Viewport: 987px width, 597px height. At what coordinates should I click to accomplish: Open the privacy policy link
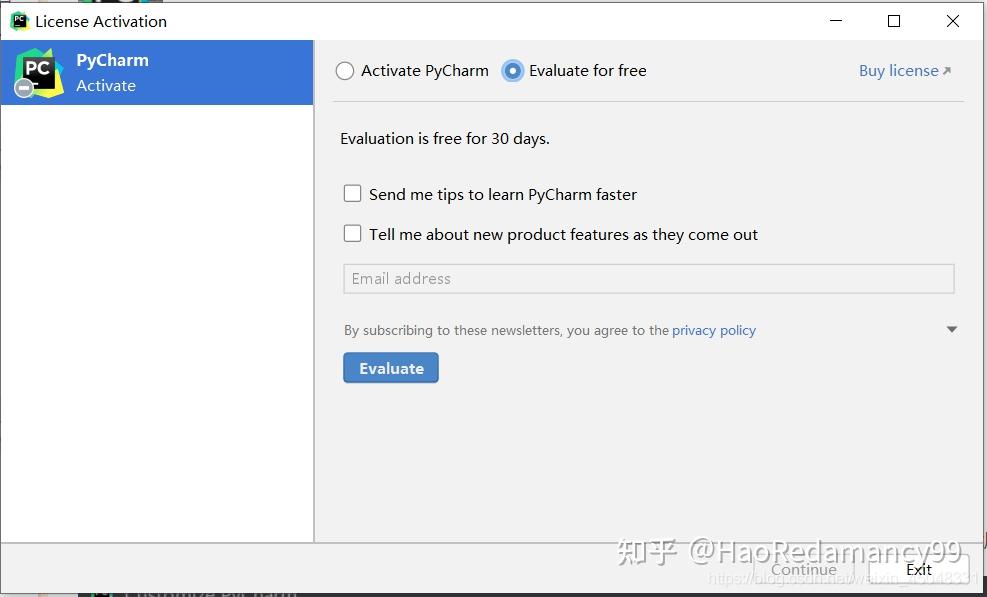click(713, 330)
